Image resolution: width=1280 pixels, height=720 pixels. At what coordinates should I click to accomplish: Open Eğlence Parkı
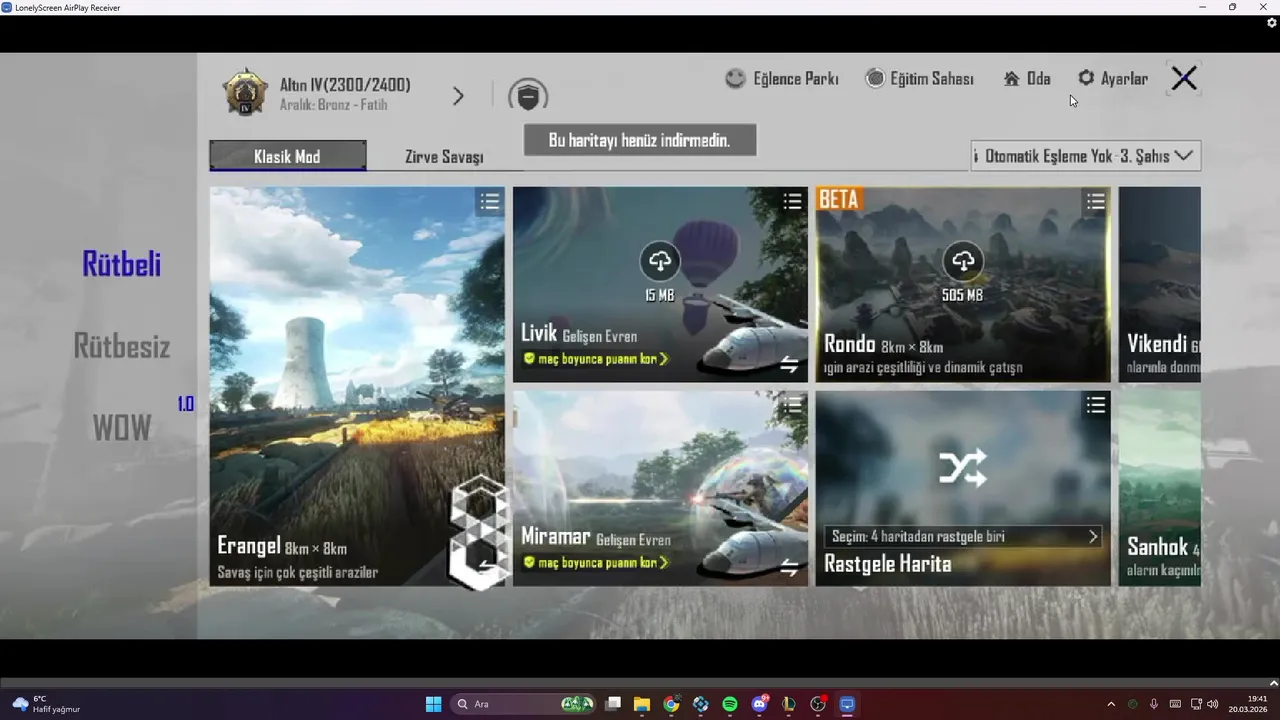(782, 78)
